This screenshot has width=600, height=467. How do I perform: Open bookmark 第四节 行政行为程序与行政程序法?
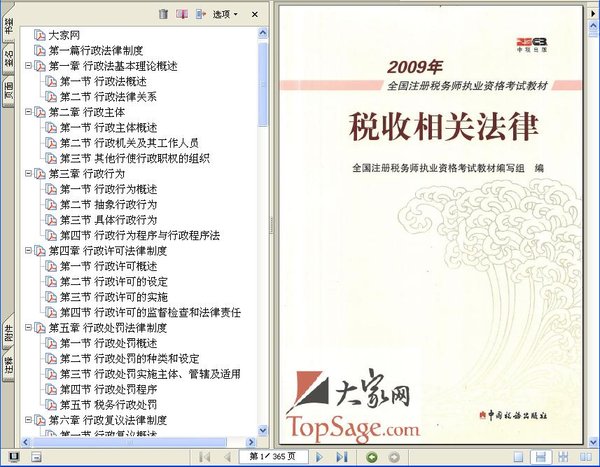[140, 235]
